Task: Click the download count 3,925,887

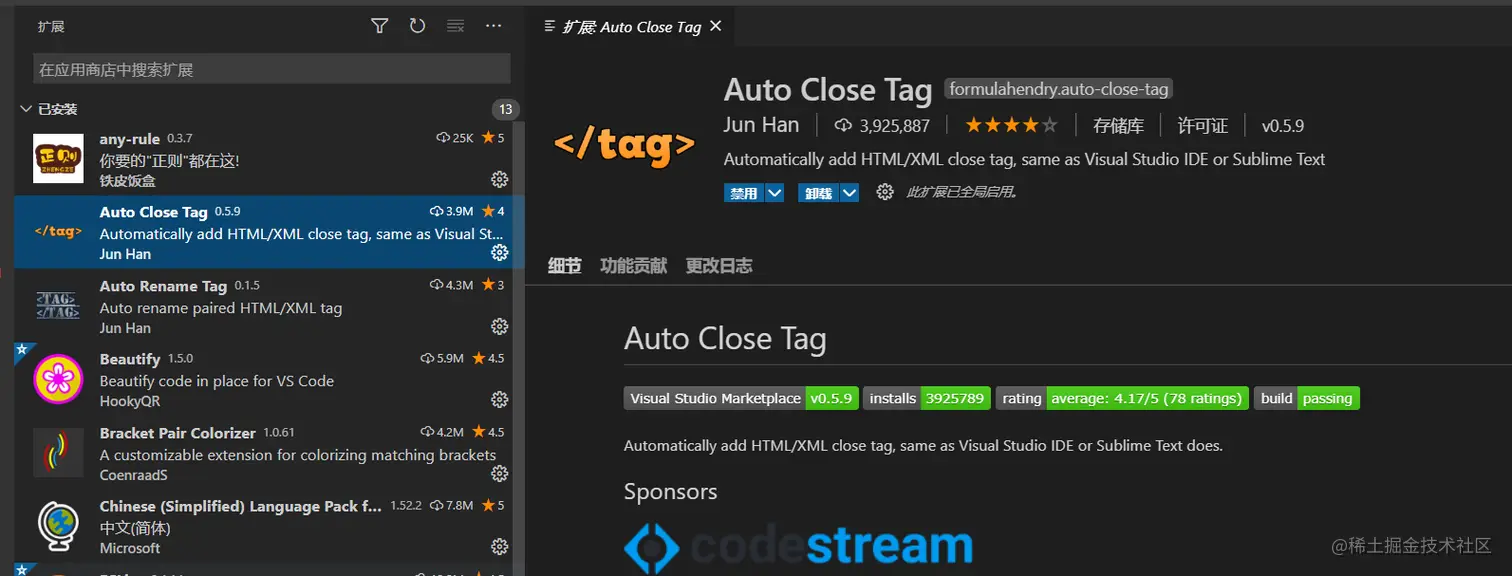Action: click(x=882, y=126)
